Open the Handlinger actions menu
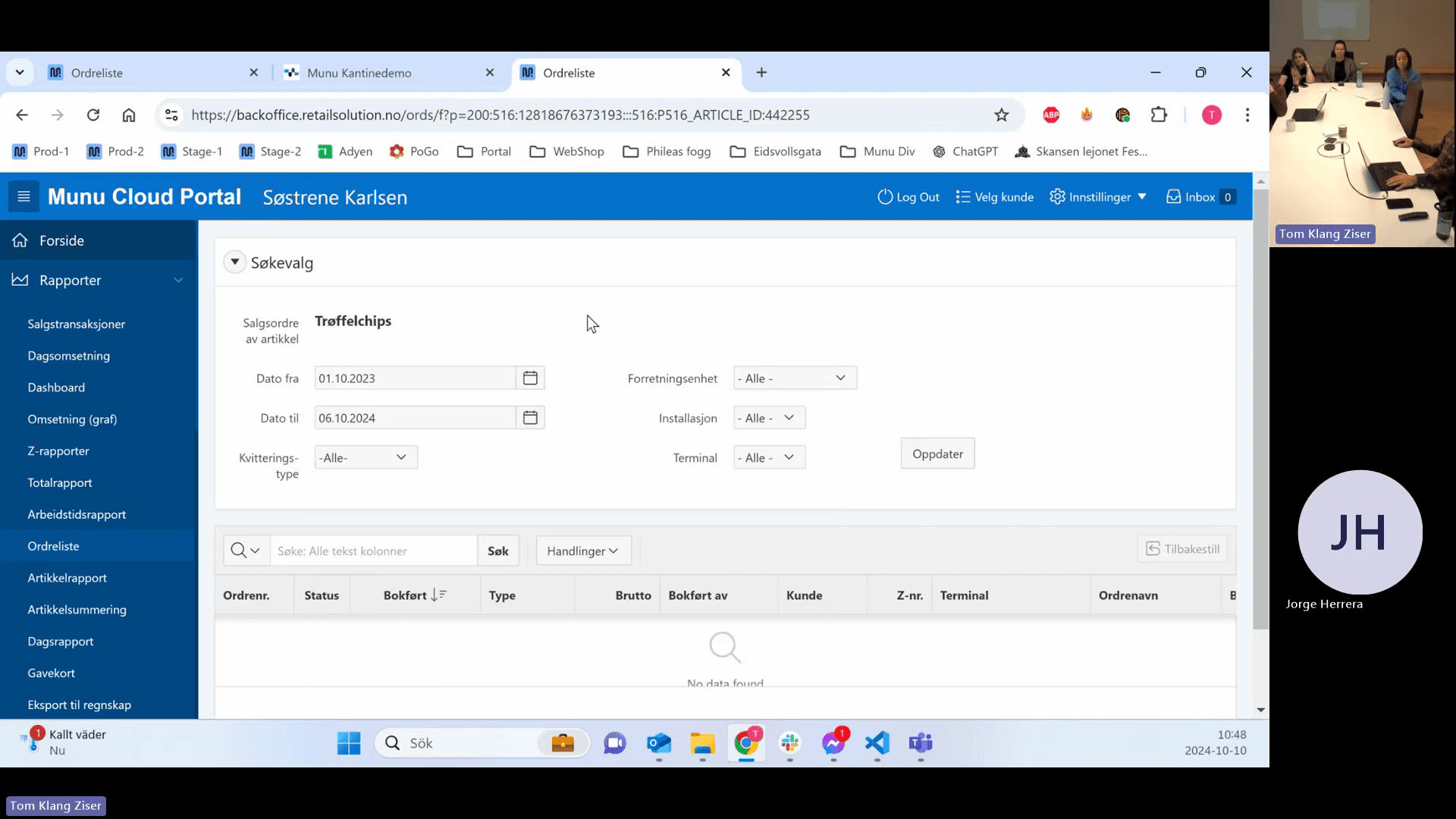The width and height of the screenshot is (1456, 819). (583, 551)
